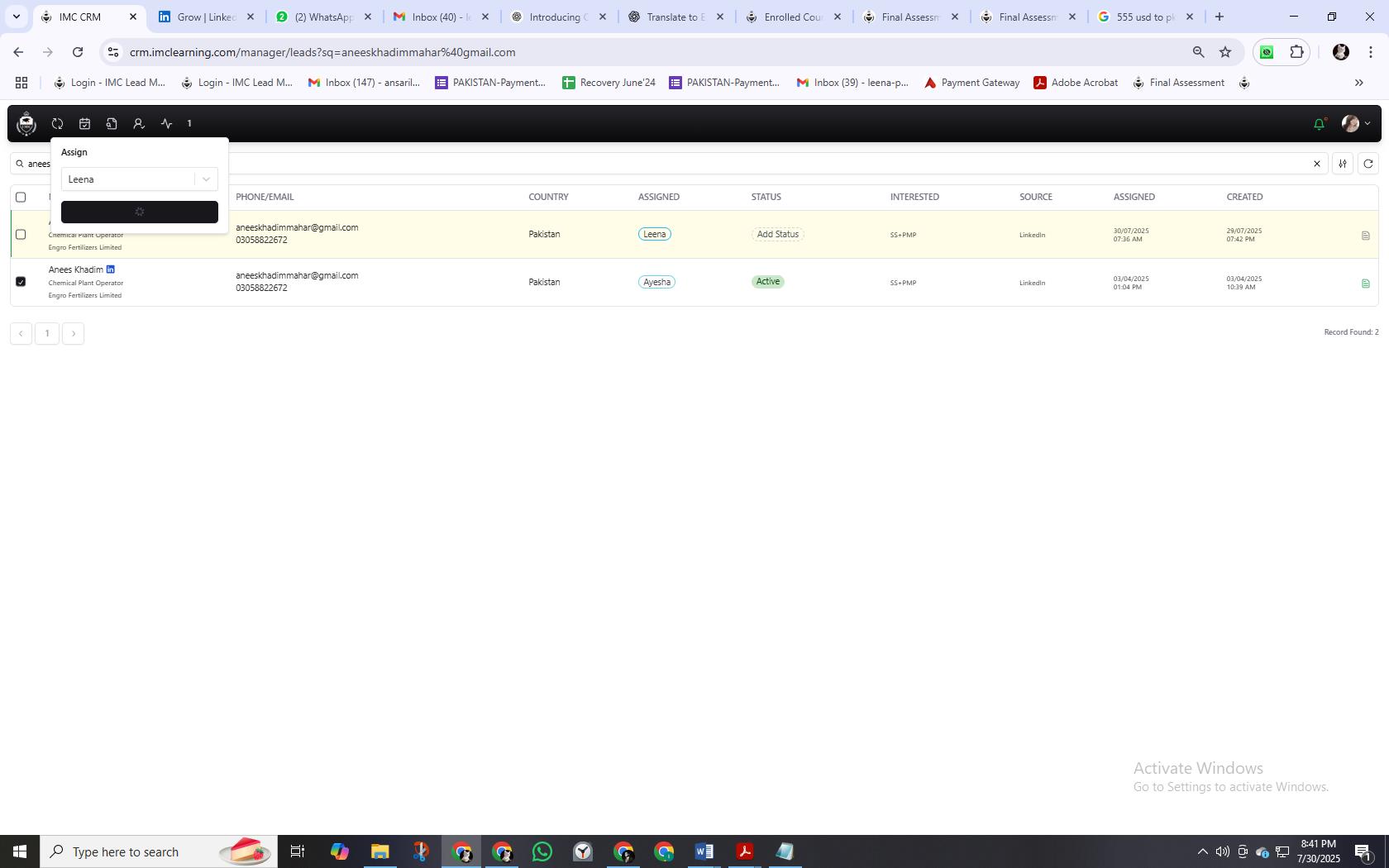The image size is (1389, 868).
Task: Click the Add Status pill
Action: point(777,234)
